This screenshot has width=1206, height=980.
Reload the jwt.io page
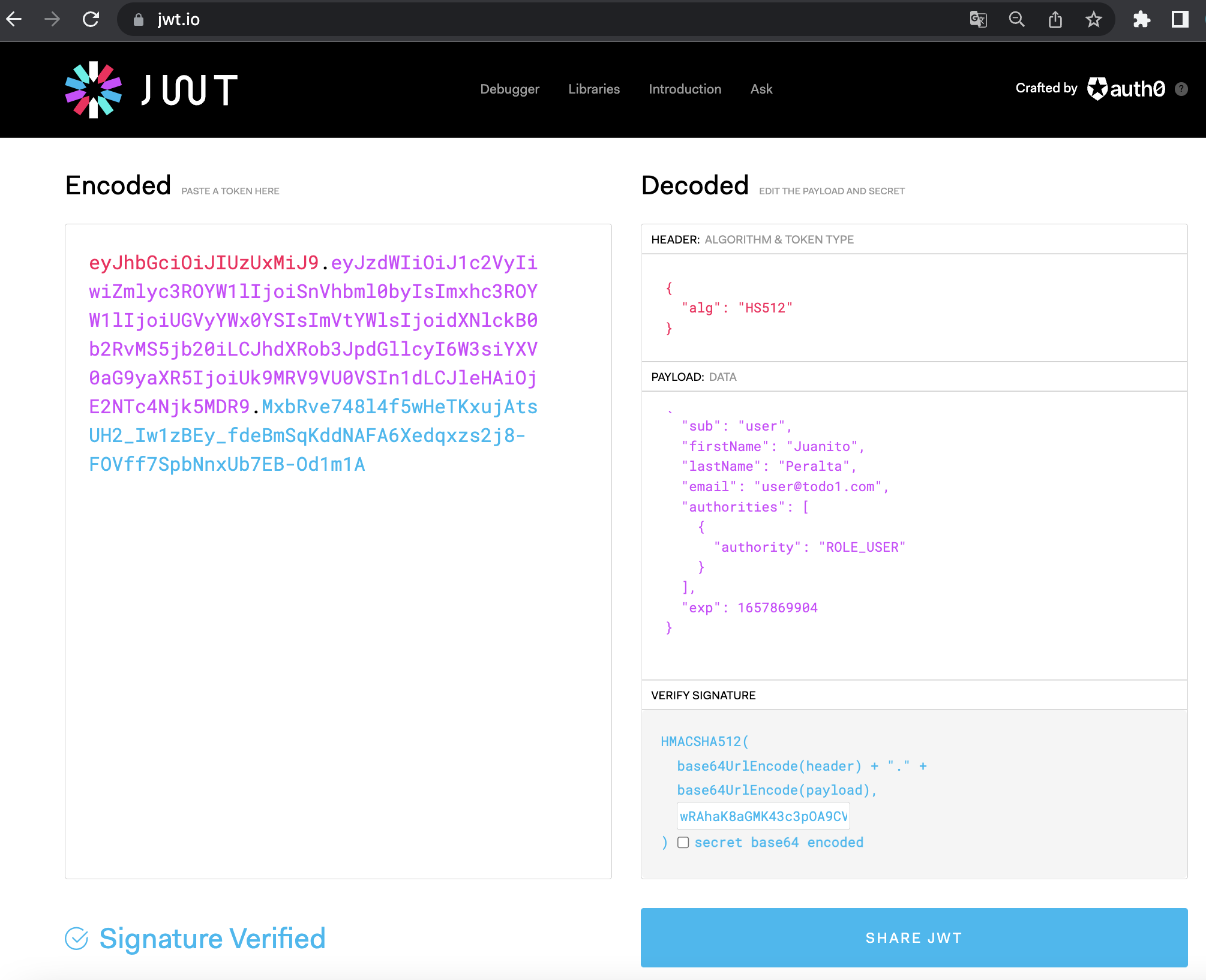coord(91,19)
